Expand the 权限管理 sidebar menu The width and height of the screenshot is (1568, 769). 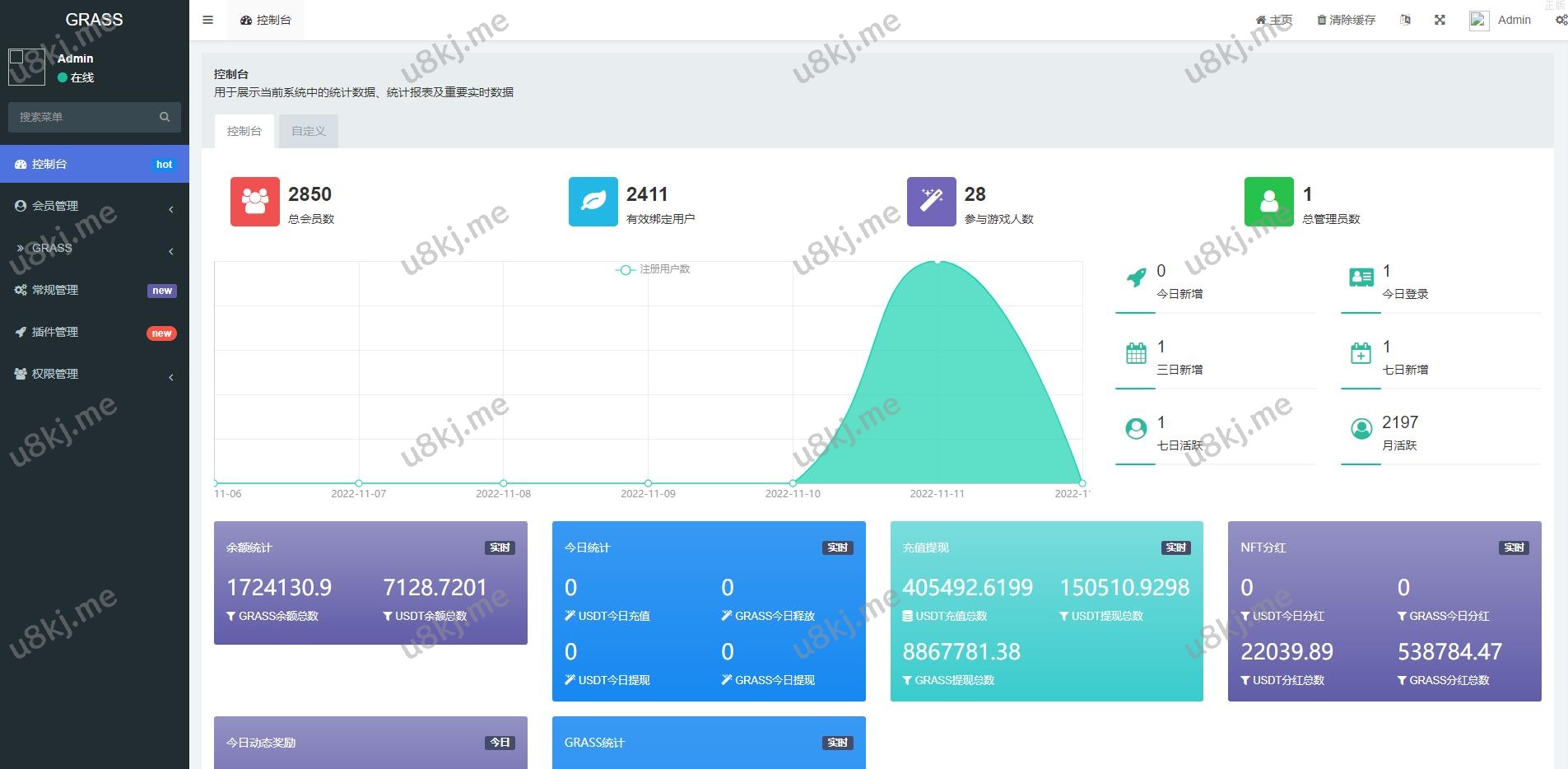[x=94, y=374]
